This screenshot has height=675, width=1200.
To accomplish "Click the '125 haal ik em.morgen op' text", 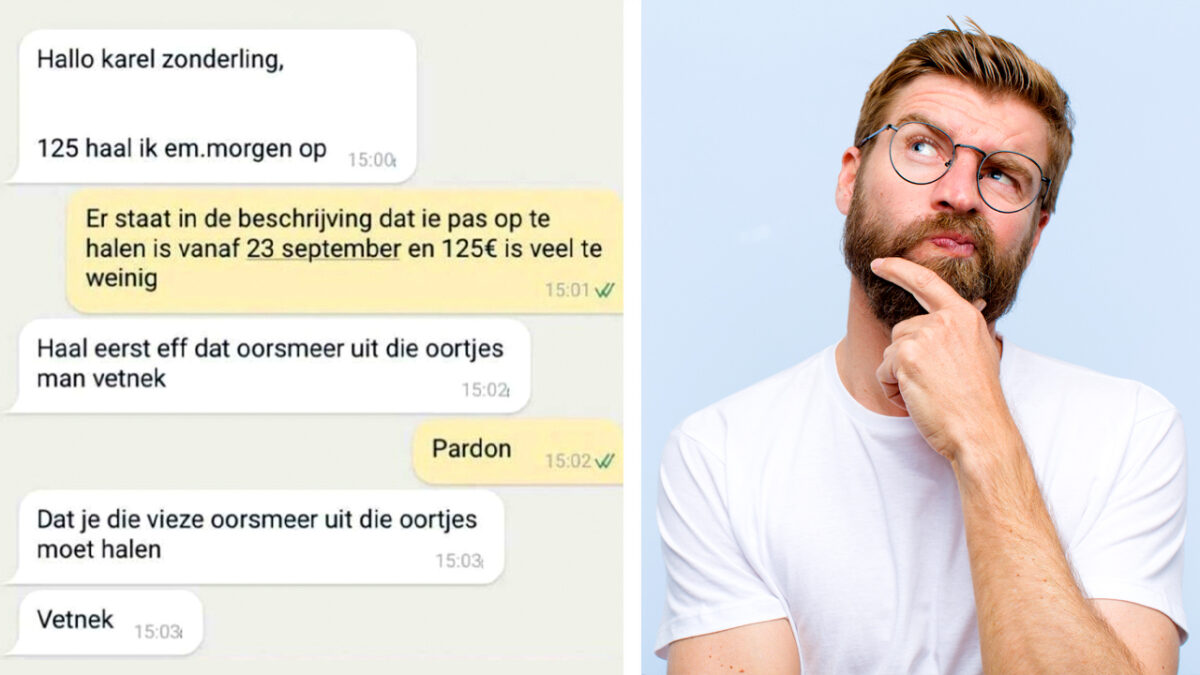I will pos(182,149).
